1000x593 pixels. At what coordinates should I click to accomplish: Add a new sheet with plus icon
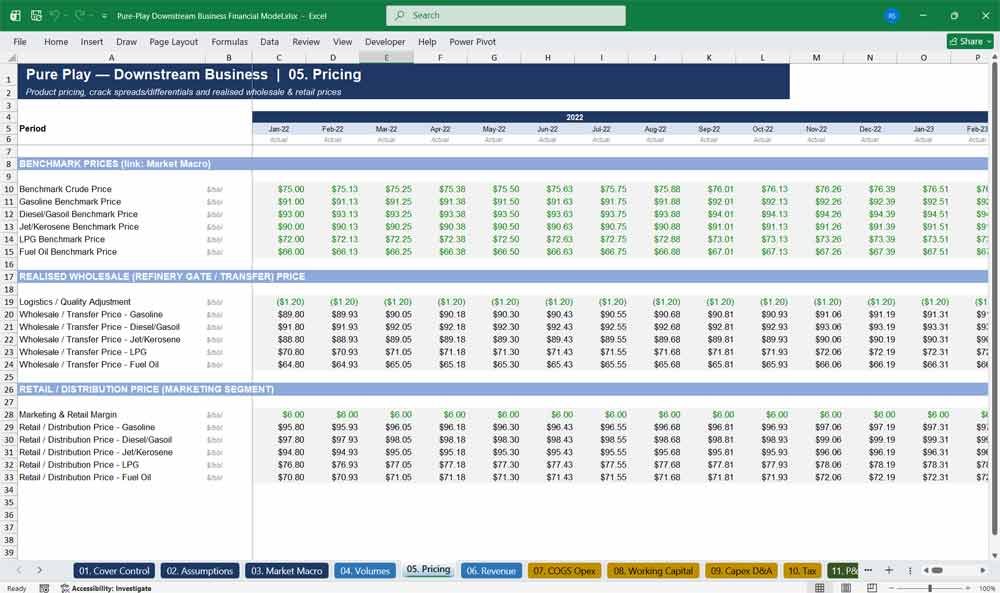(x=888, y=570)
